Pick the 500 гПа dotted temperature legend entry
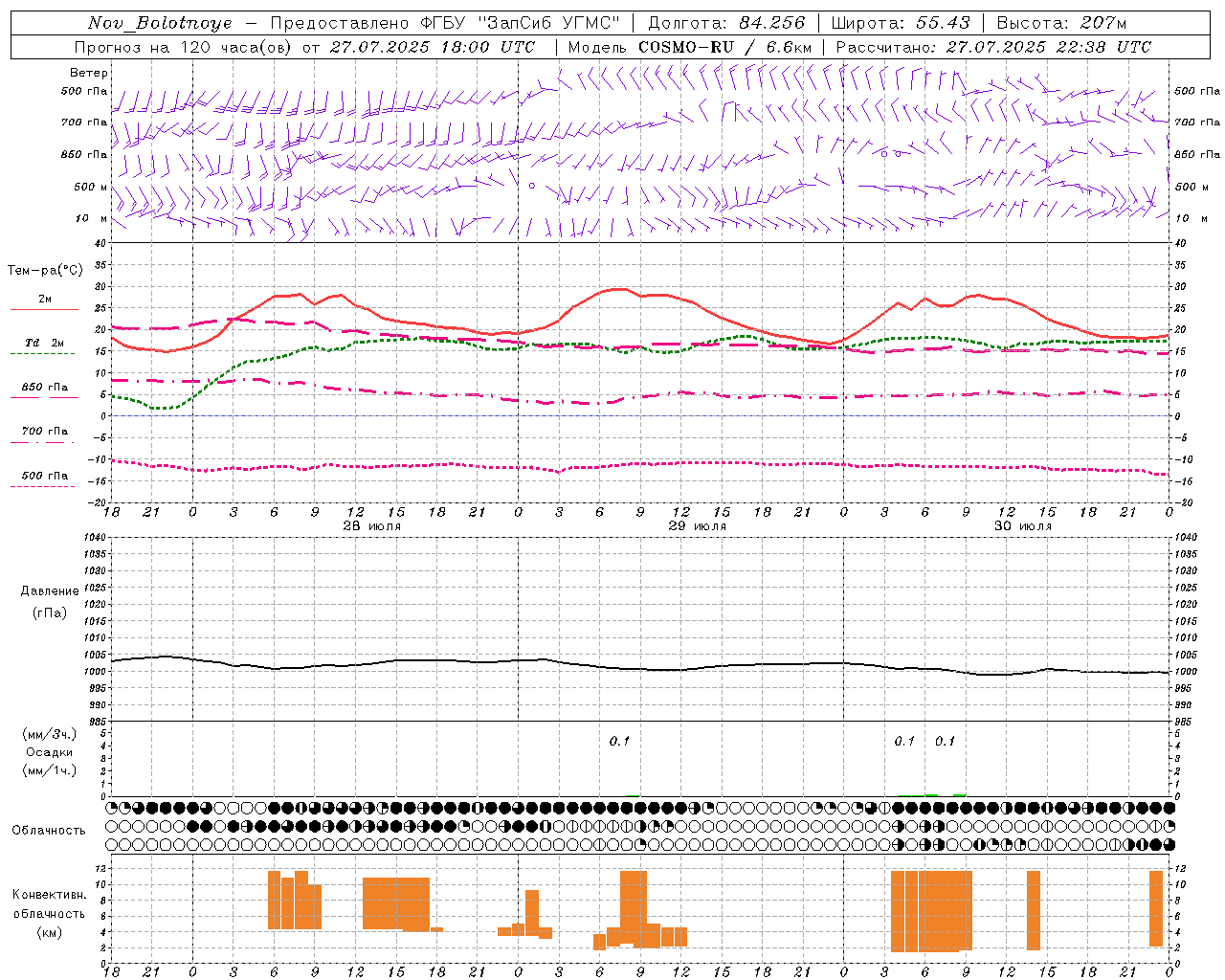Viewport: 1225px width, 980px height. click(x=44, y=476)
